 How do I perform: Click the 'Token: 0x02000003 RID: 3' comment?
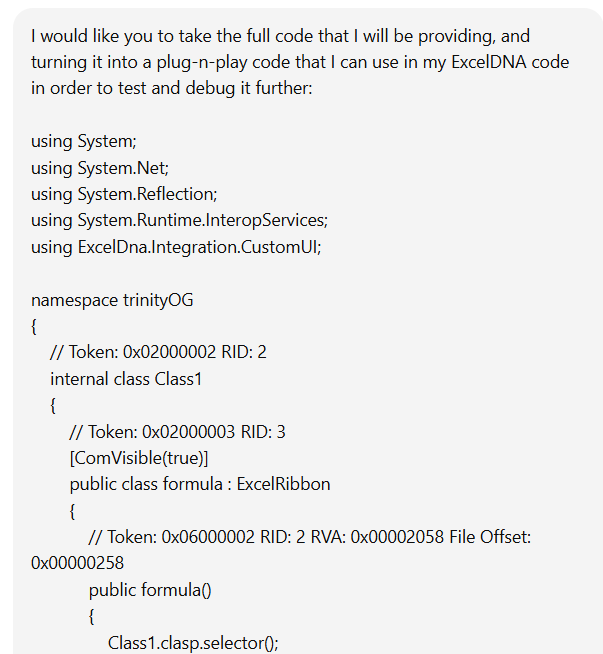coord(177,431)
